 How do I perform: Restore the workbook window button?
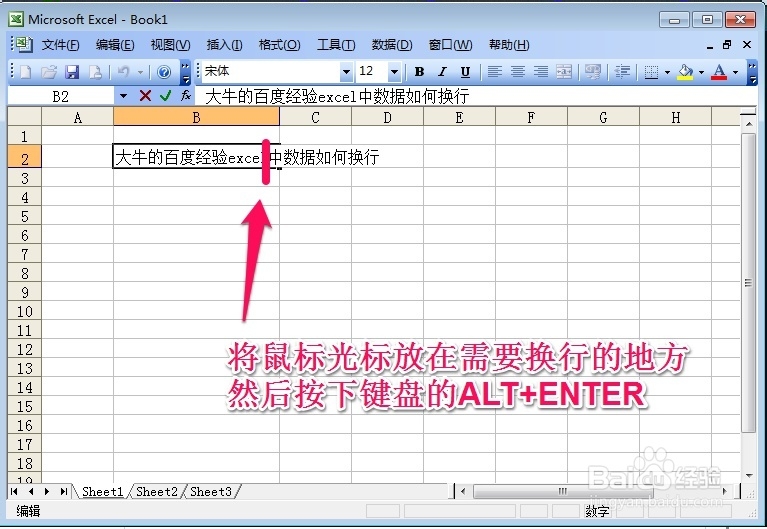pyautogui.click(x=727, y=45)
